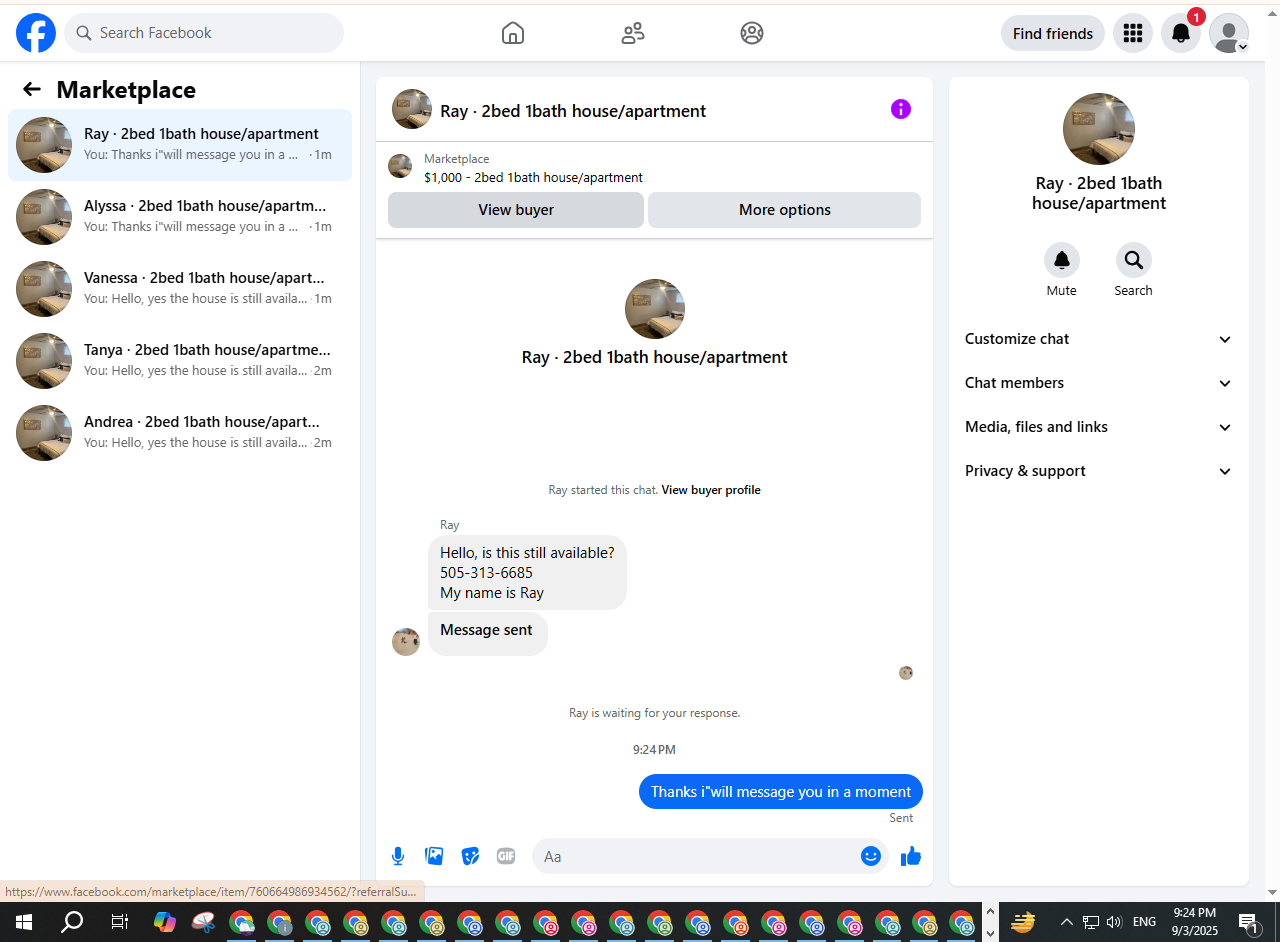Click the small Marketplace listing thumbnail below header

tap(400, 166)
